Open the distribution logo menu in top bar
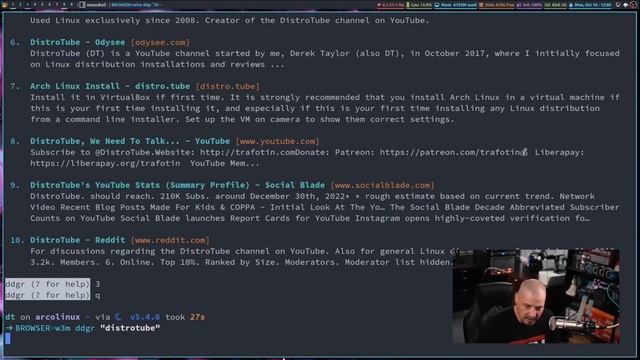The width and height of the screenshot is (640, 360). (4, 5)
